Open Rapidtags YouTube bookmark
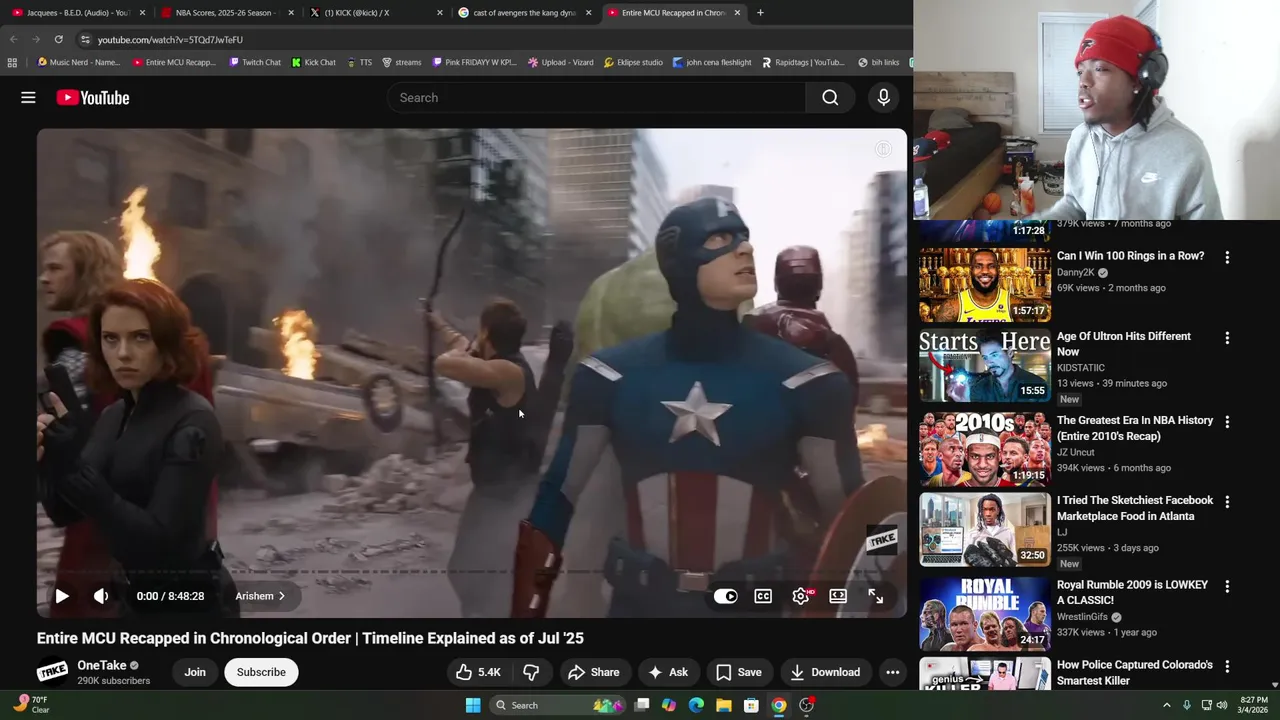Image resolution: width=1280 pixels, height=720 pixels. pyautogui.click(x=803, y=62)
